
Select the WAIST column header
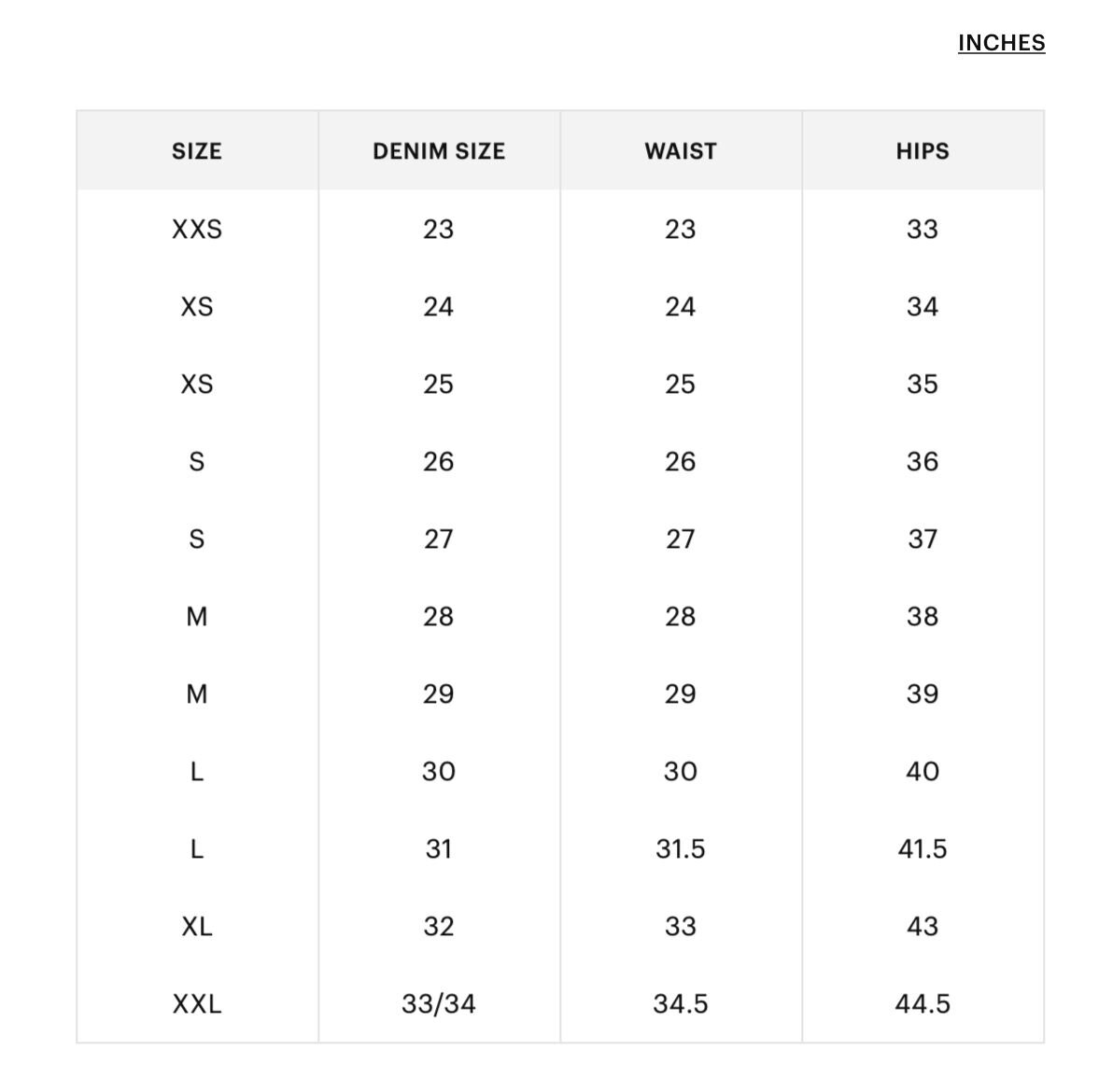click(x=681, y=151)
